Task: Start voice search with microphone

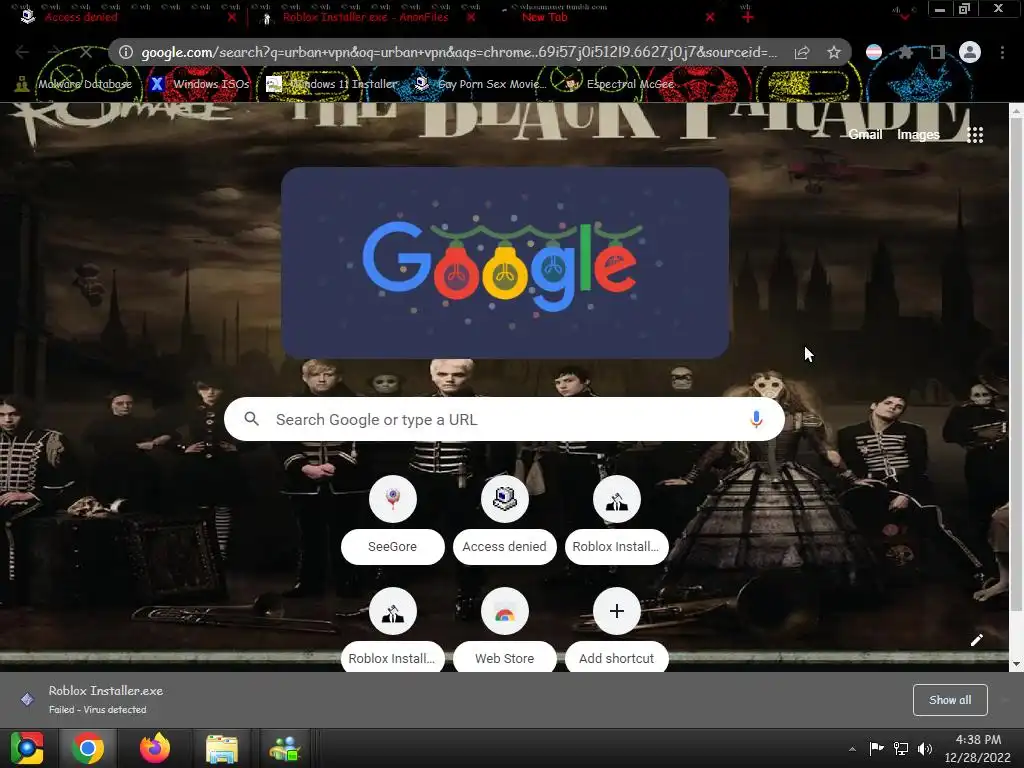Action: (756, 419)
